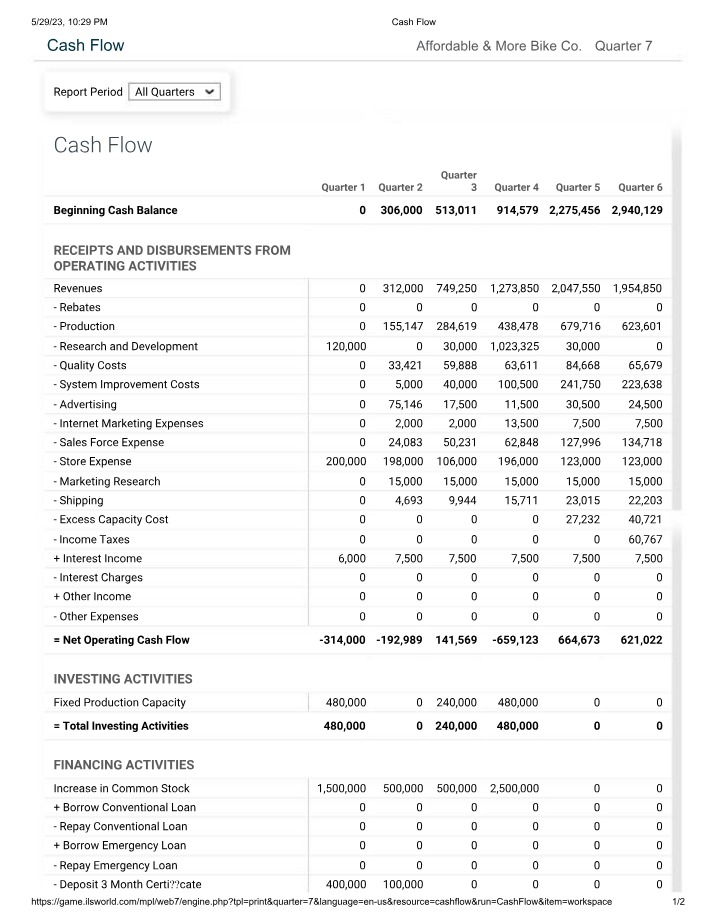The image size is (714, 918).
Task: Click the Quarter 4 R&D value 1,023,325
Action: pyautogui.click(x=514, y=346)
